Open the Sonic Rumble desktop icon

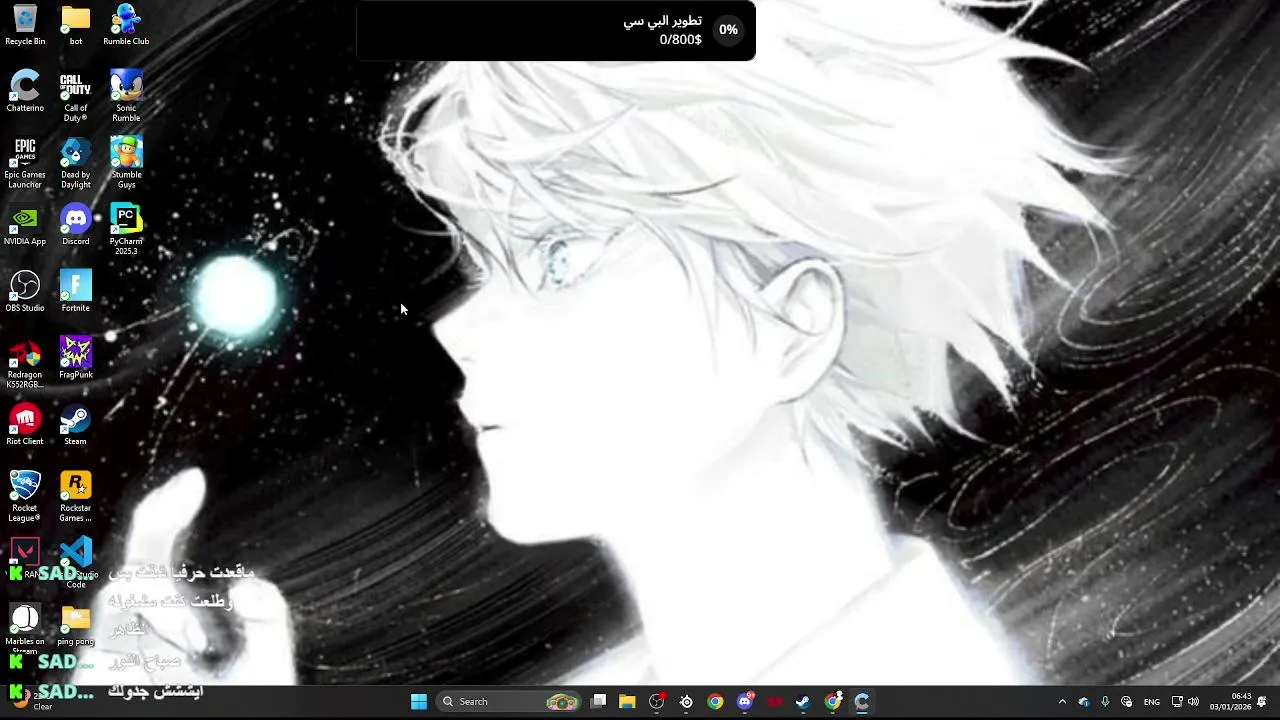coord(126,97)
